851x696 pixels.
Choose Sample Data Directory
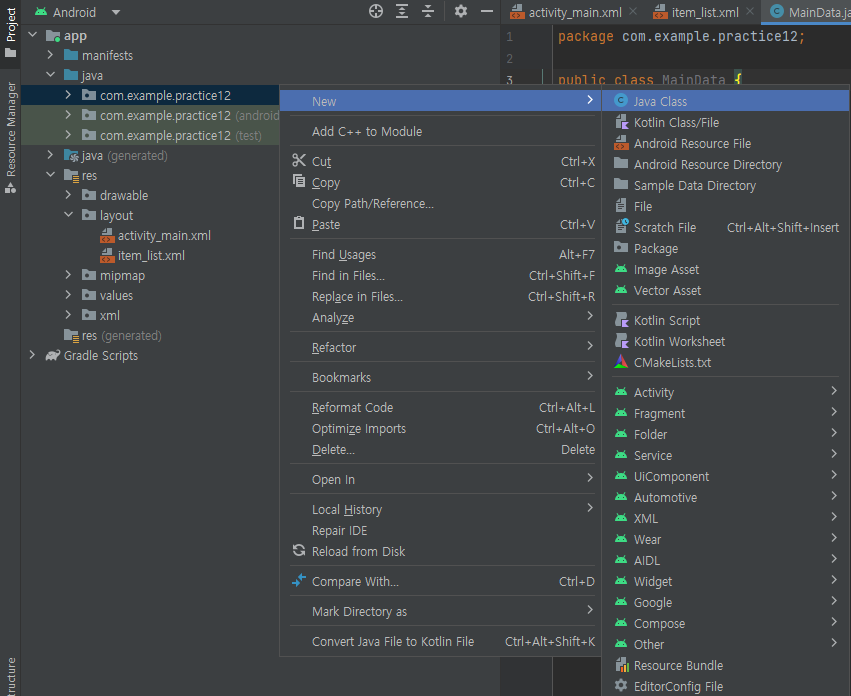[x=726, y=185]
